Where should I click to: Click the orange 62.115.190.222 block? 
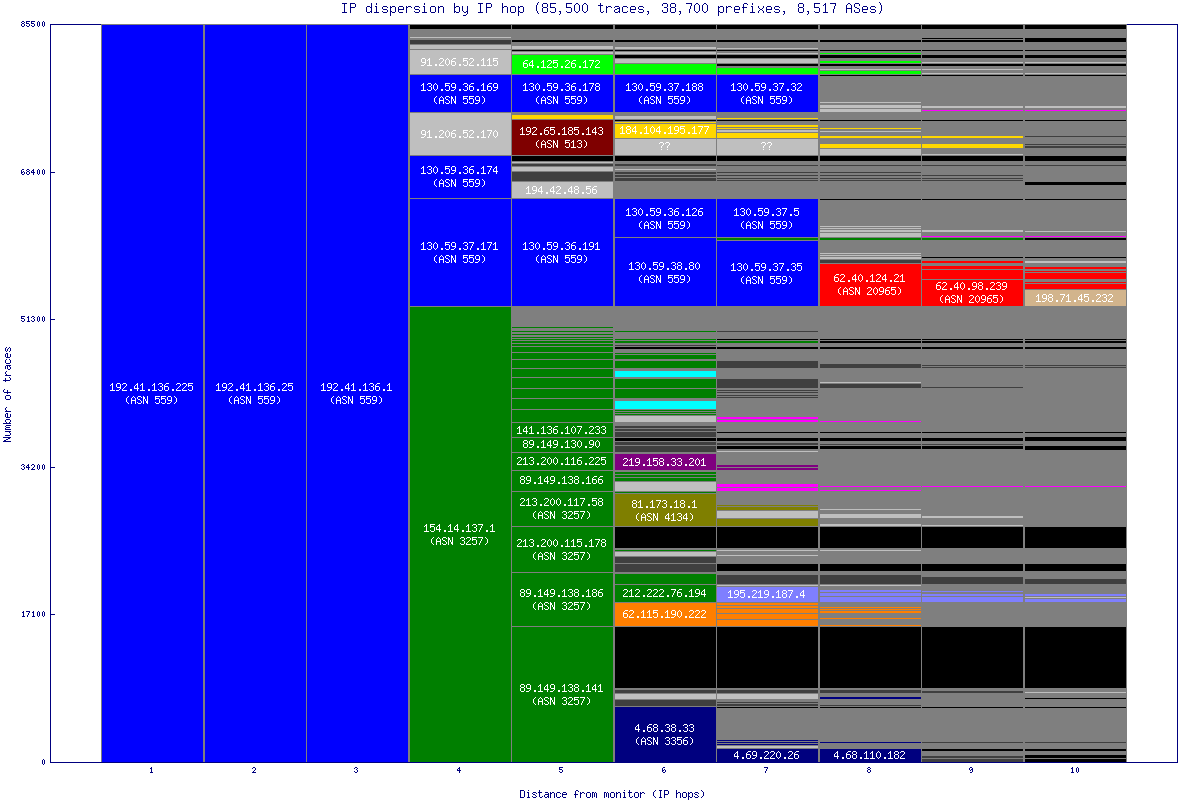pyautogui.click(x=665, y=612)
